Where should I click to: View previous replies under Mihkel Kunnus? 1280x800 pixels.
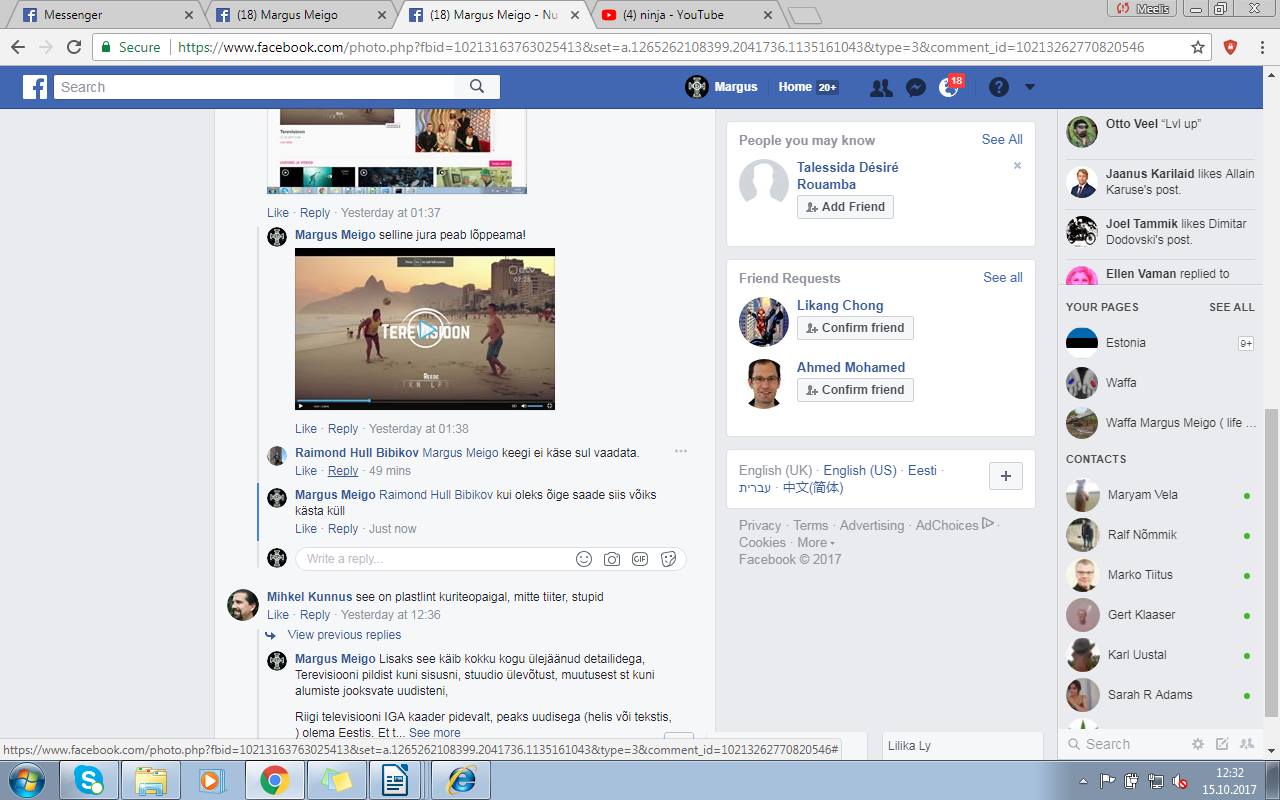[344, 635]
